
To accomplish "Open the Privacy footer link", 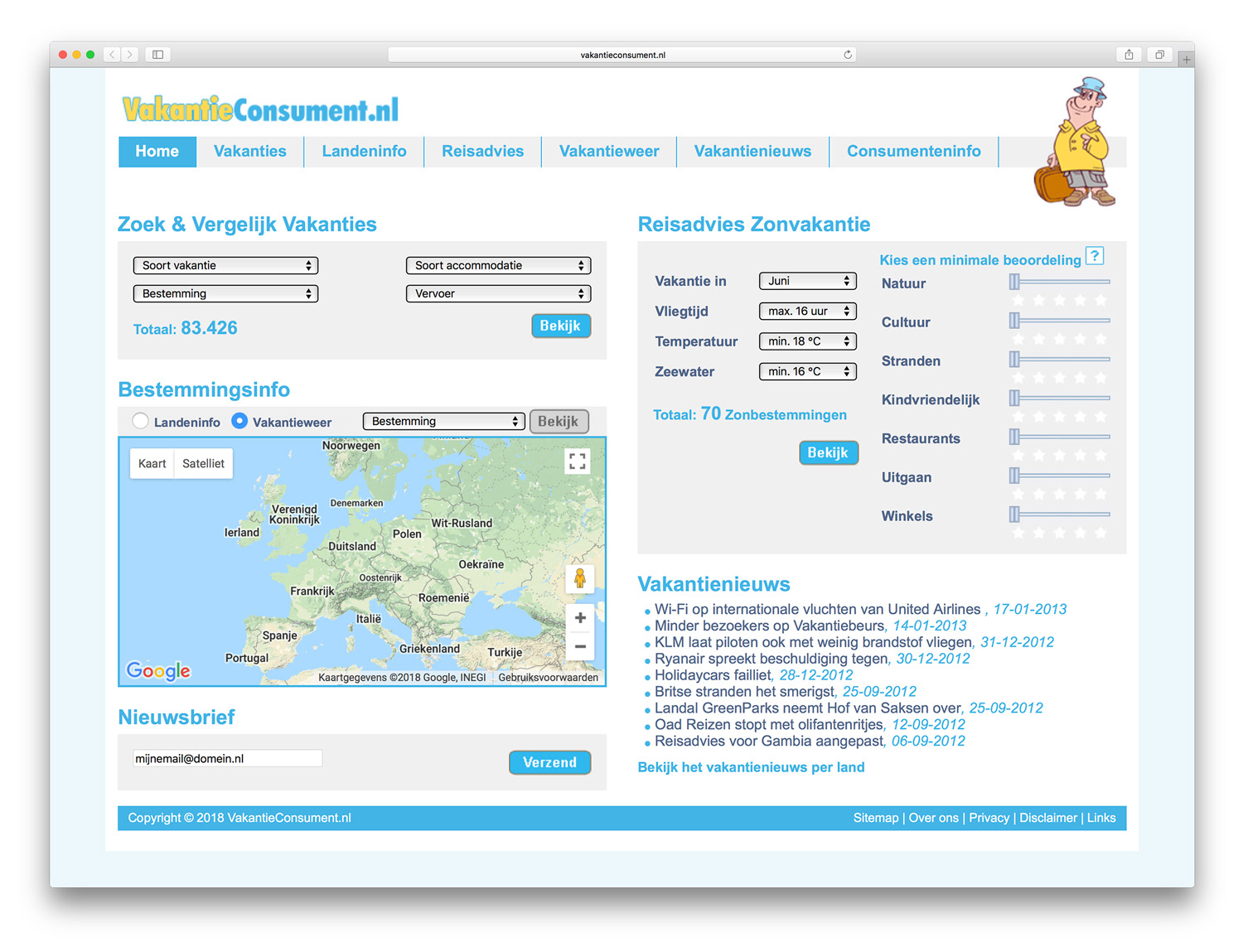I will coord(989,818).
